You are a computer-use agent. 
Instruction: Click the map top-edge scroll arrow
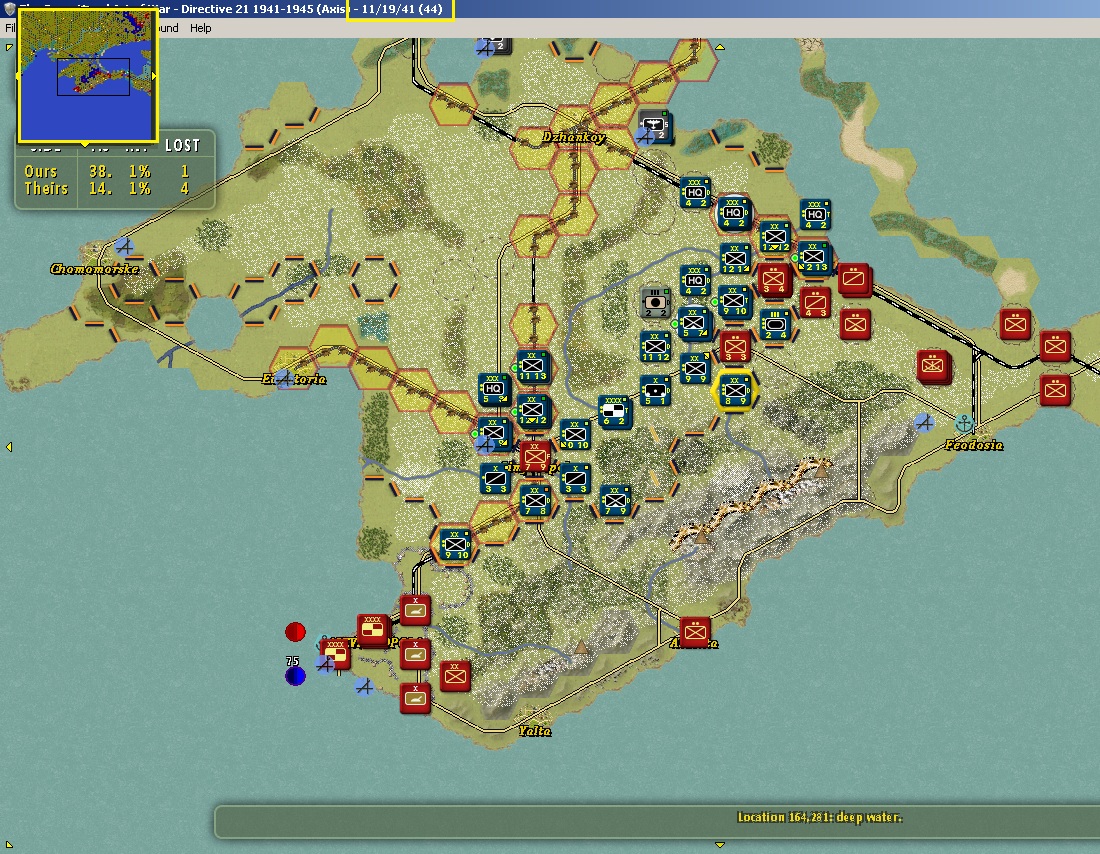pos(719,48)
